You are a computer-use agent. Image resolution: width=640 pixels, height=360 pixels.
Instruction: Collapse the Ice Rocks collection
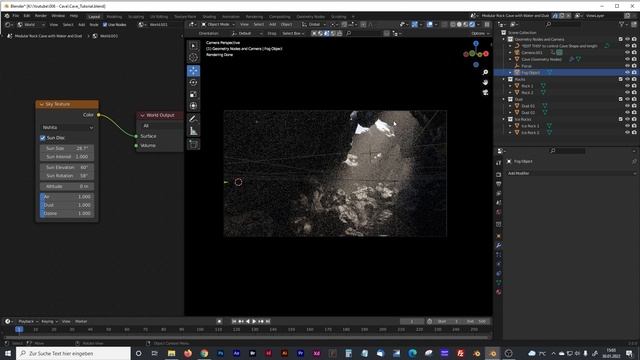click(x=504, y=119)
